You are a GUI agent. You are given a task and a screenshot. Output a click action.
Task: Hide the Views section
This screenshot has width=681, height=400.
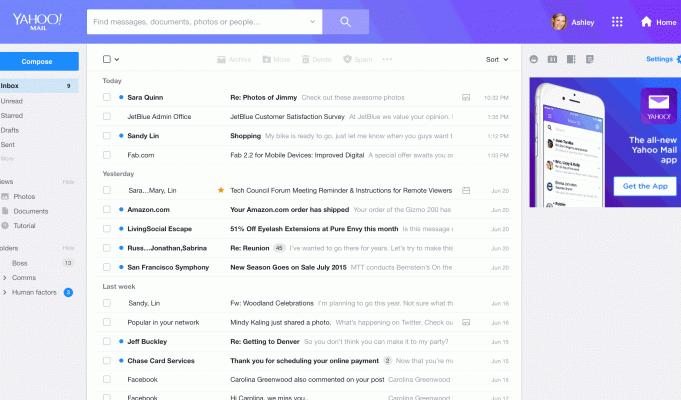click(68, 182)
